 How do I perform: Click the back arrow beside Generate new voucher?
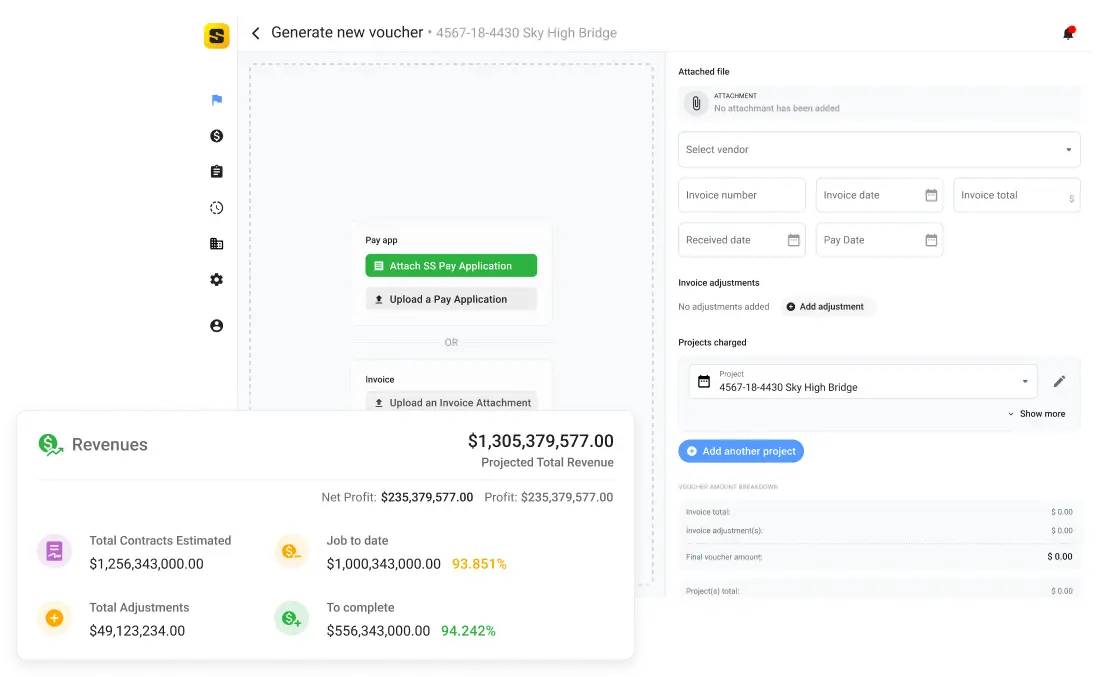255,33
